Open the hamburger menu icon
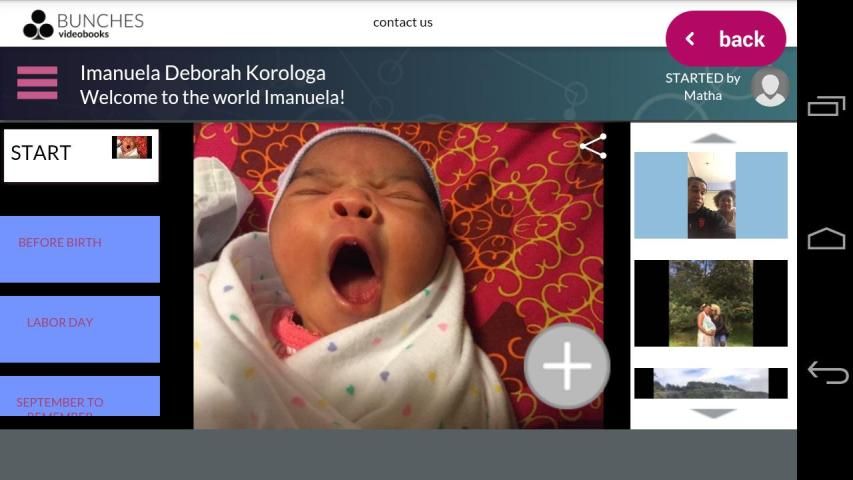 (x=37, y=83)
